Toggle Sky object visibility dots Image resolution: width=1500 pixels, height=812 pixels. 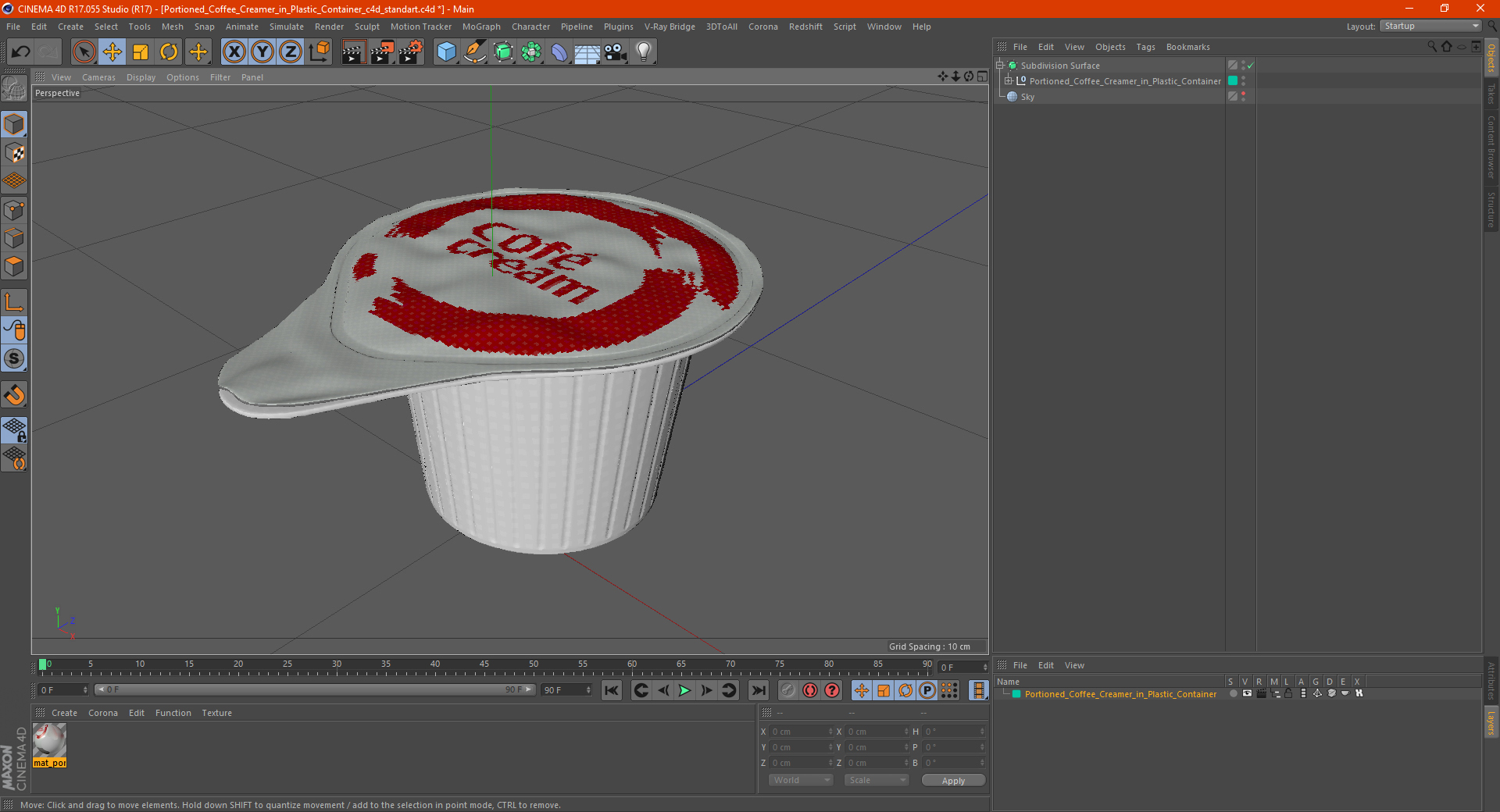(1243, 97)
